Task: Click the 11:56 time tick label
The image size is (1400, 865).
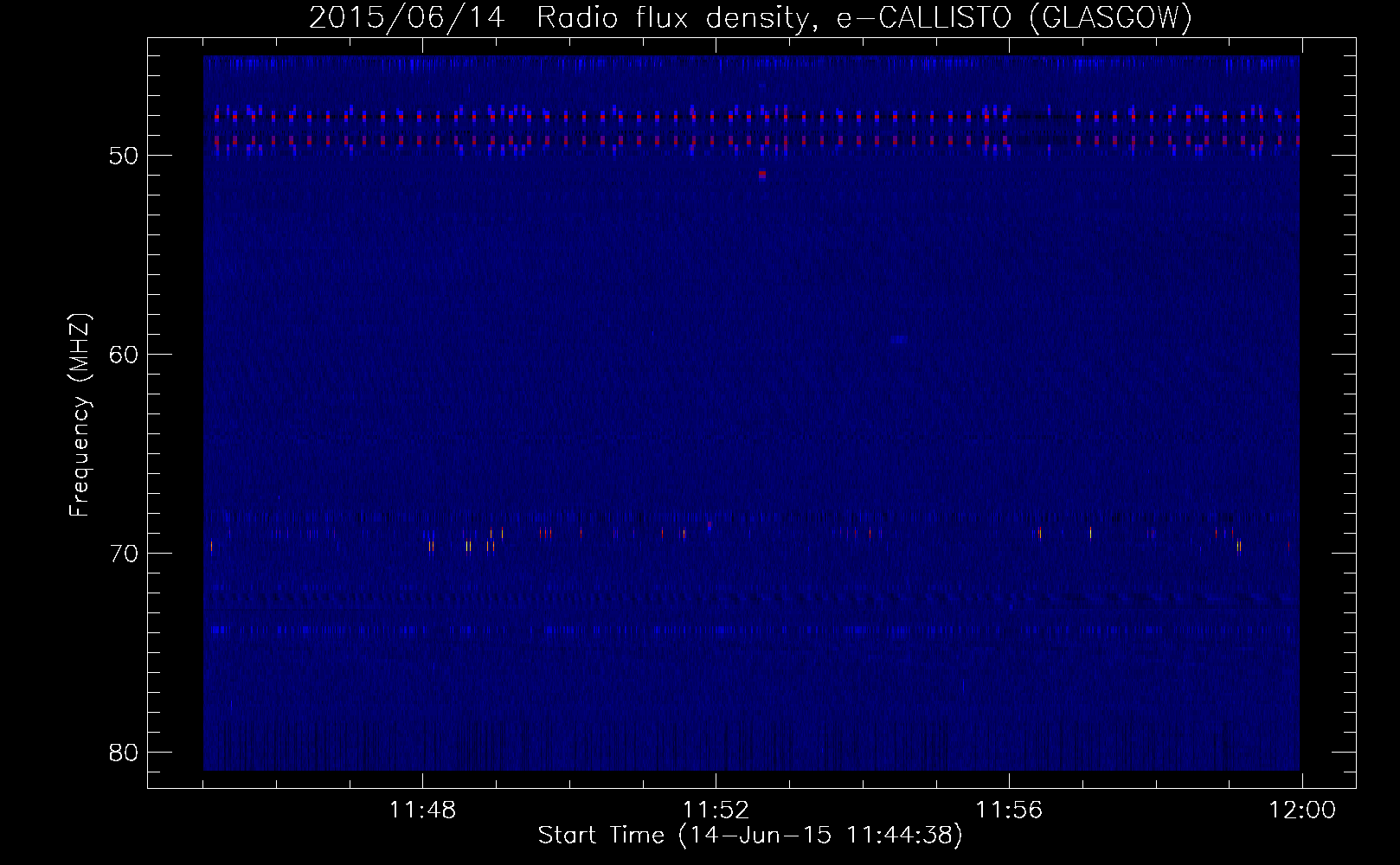Action: coord(1009,811)
